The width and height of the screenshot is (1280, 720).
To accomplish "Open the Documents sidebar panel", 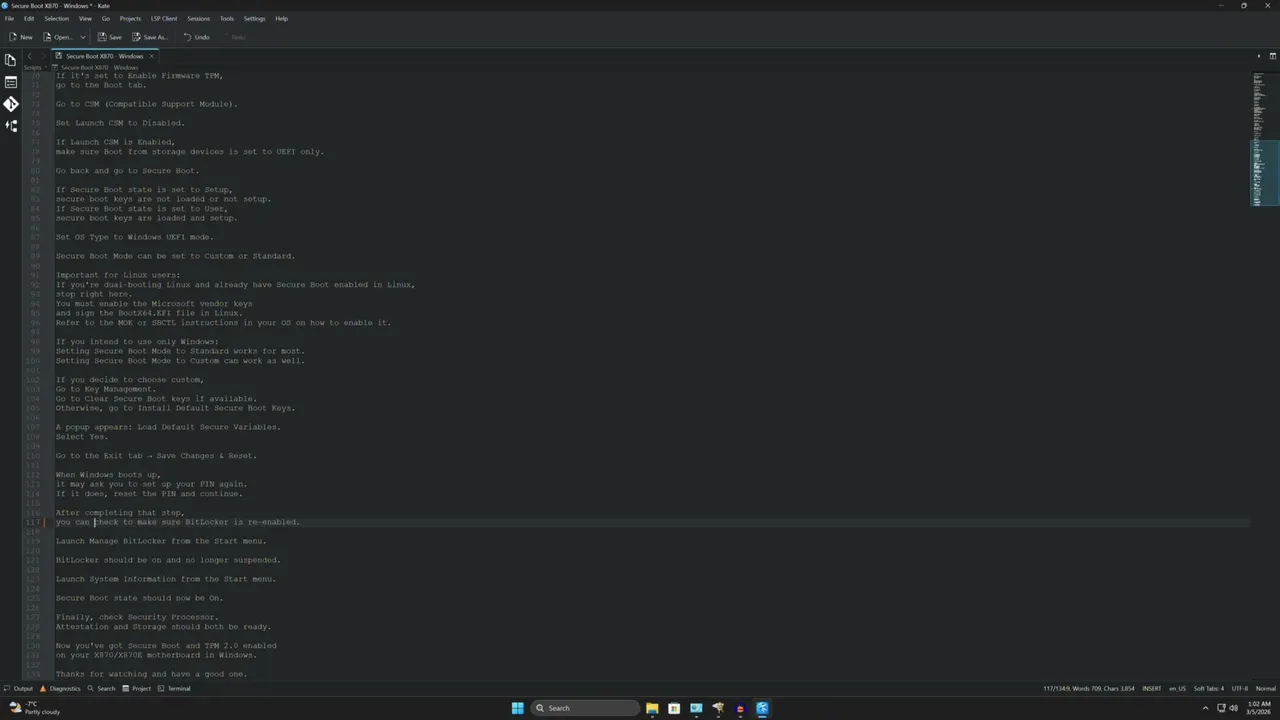I will (x=11, y=60).
